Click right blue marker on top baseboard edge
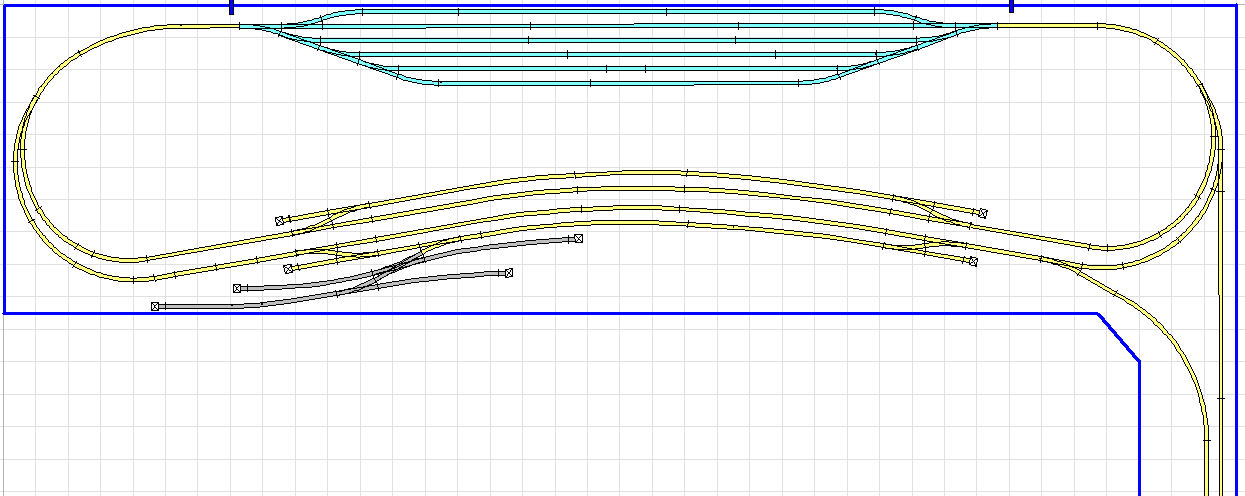 click(x=1011, y=7)
